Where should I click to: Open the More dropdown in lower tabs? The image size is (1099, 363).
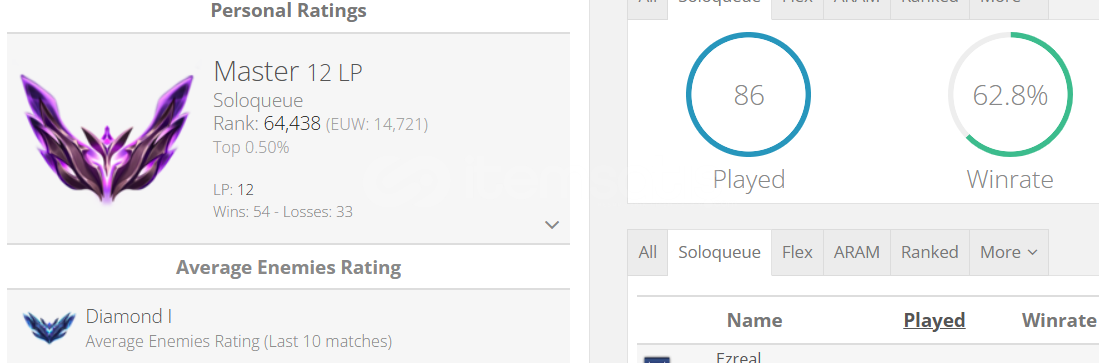click(x=1009, y=252)
